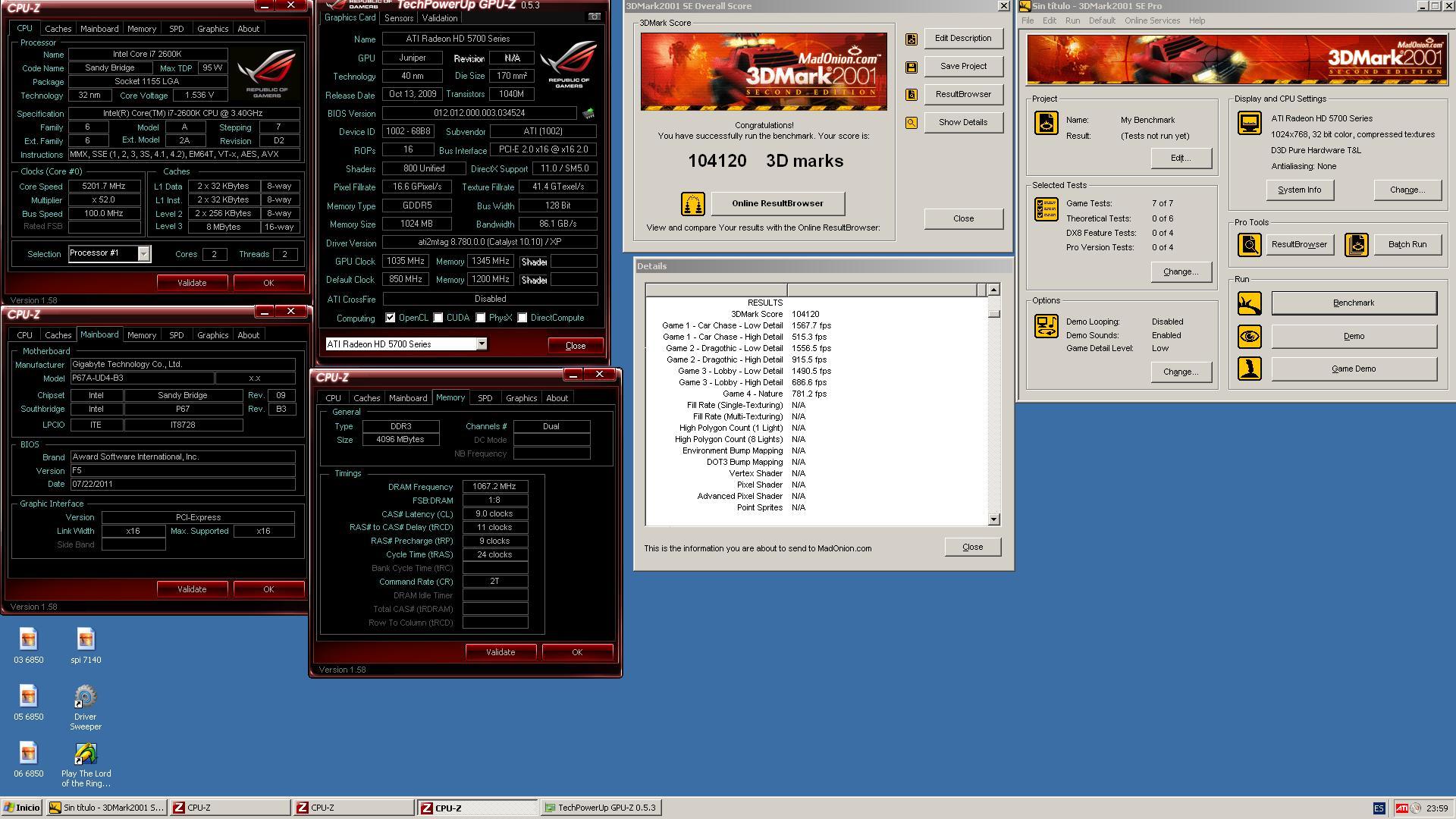Screen dimensions: 1456x819
Task: Click the AMD tray icon
Action: coord(1402,808)
